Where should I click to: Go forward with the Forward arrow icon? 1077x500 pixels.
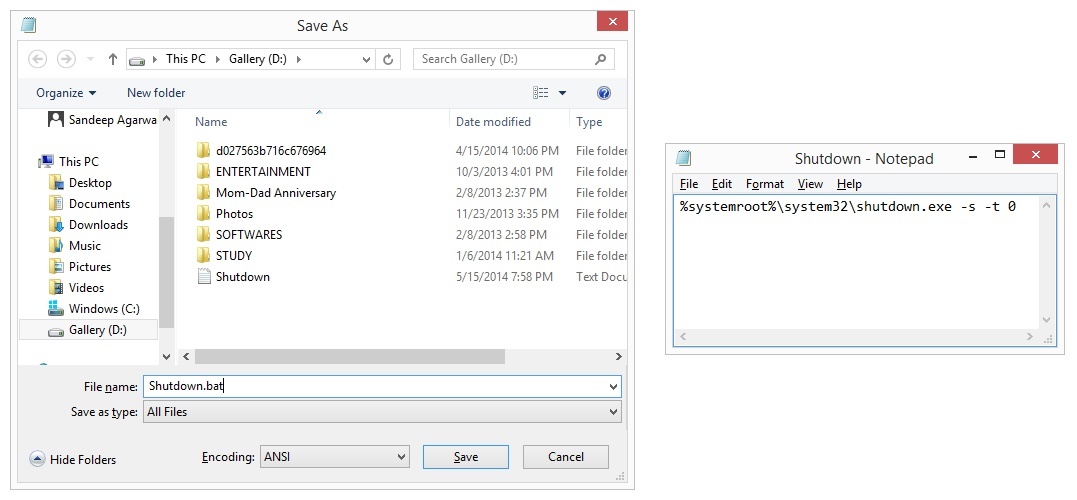click(66, 59)
